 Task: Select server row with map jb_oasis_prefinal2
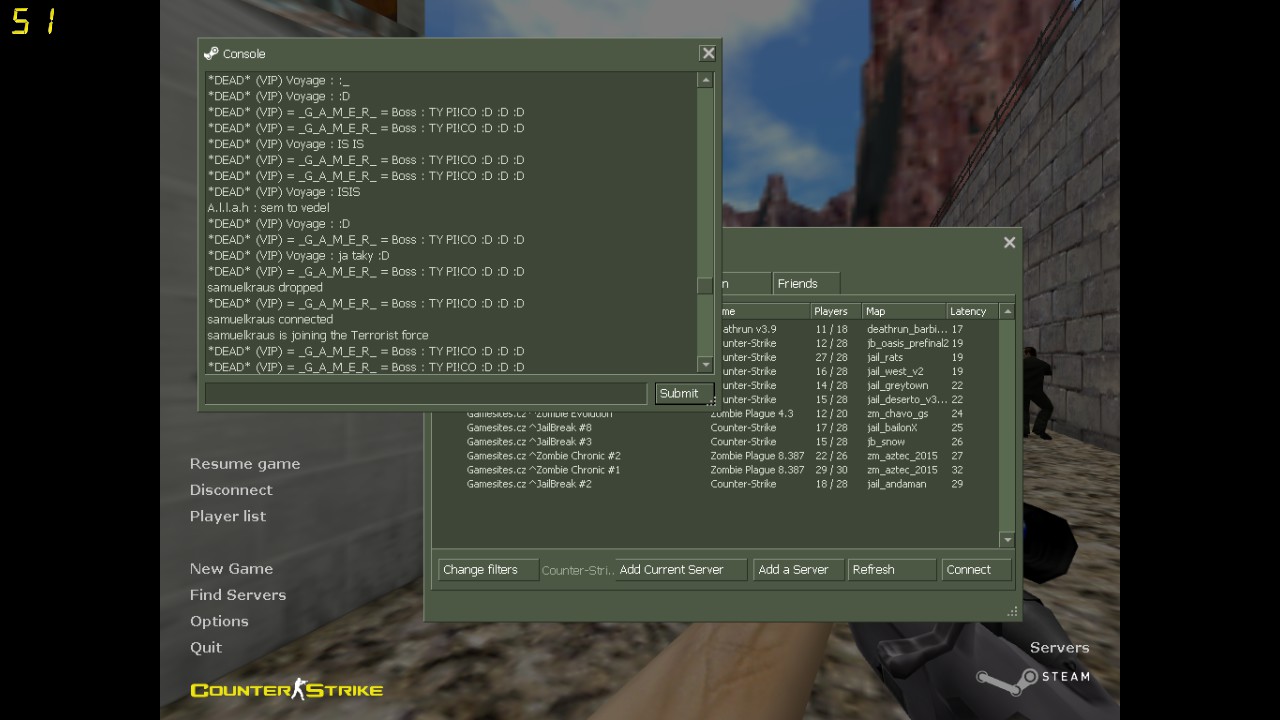pos(860,343)
